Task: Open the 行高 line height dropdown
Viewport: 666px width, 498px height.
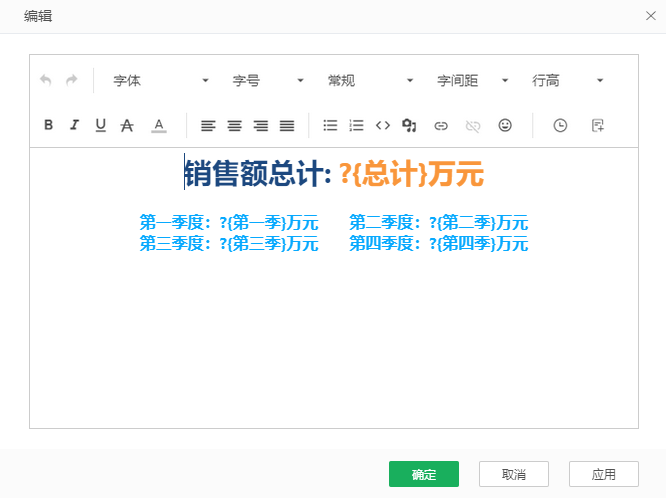Action: [x=567, y=80]
